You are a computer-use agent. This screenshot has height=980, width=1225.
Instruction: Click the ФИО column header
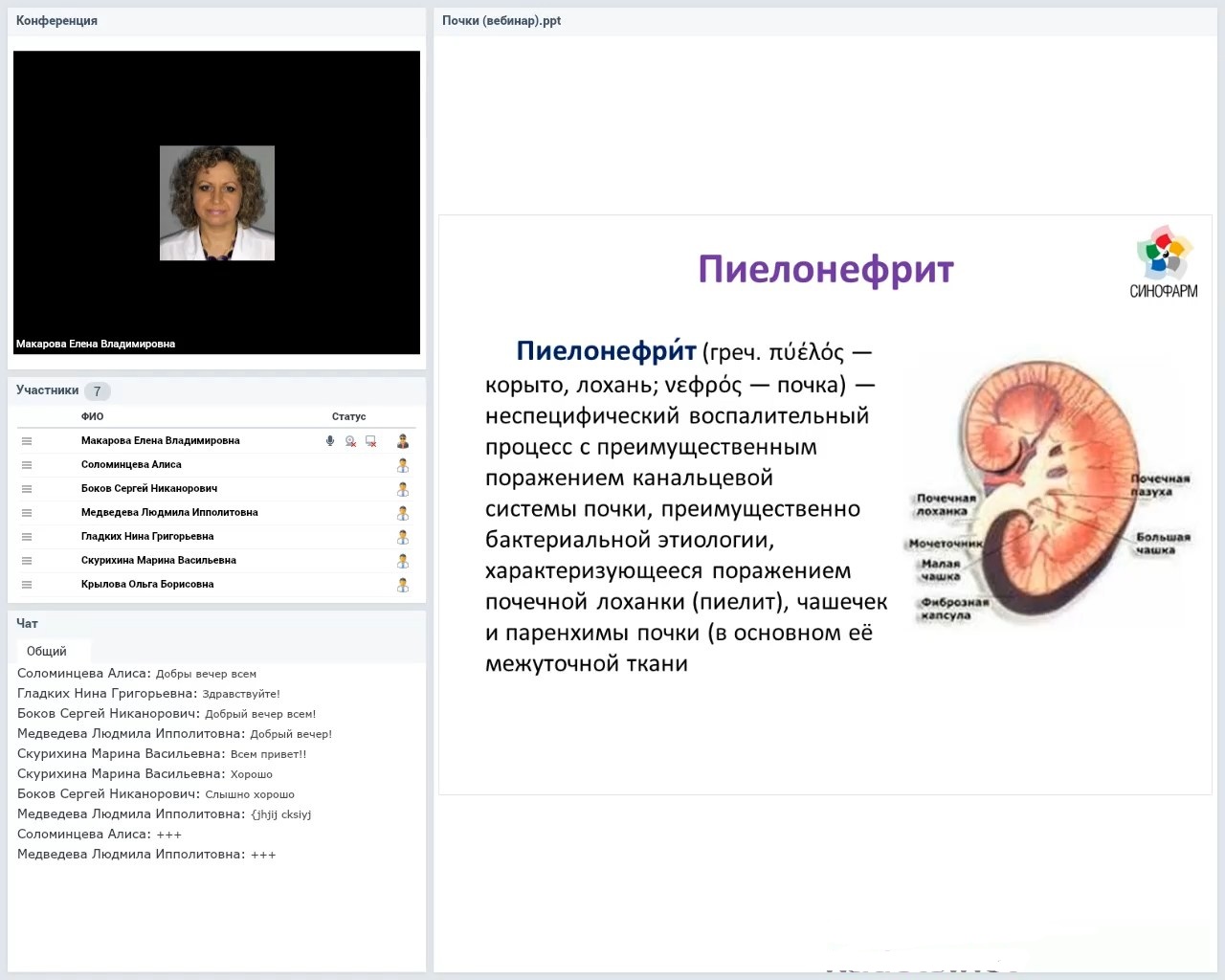click(93, 416)
